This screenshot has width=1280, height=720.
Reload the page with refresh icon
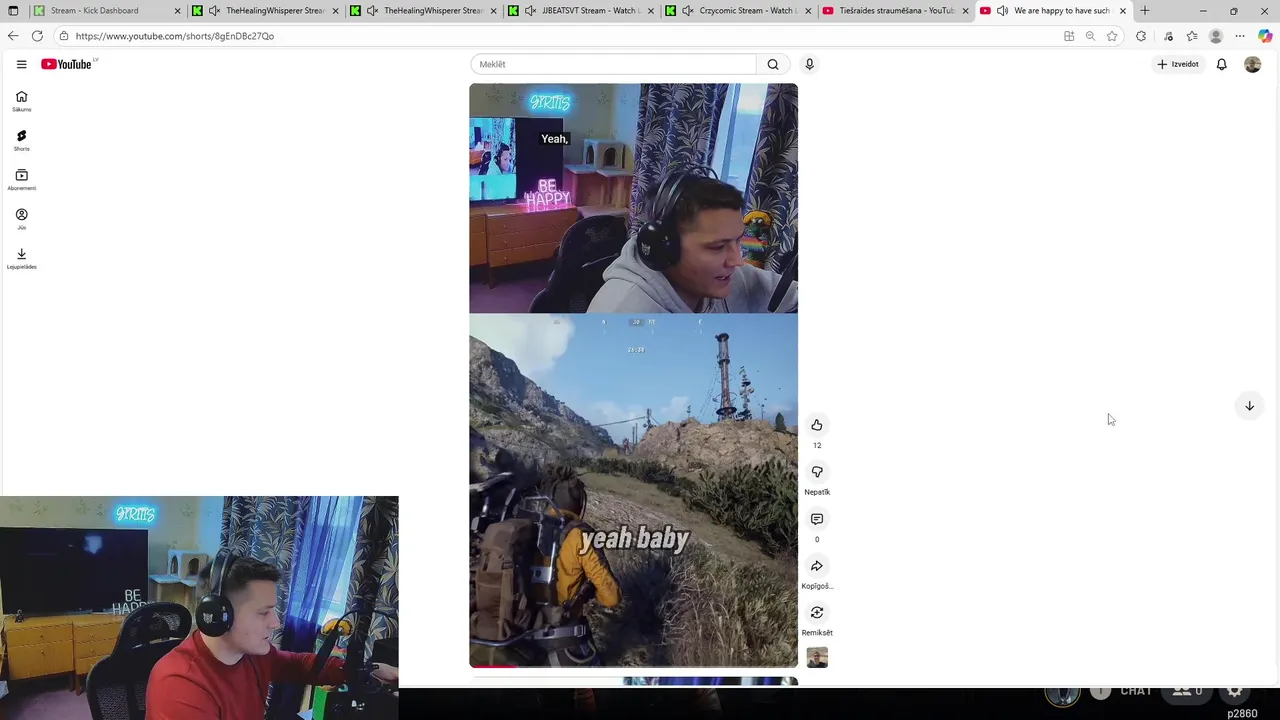[37, 36]
